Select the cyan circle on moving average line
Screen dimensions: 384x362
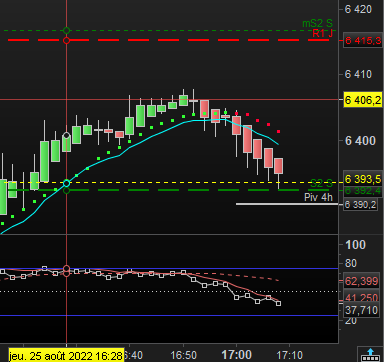pyautogui.click(x=66, y=183)
